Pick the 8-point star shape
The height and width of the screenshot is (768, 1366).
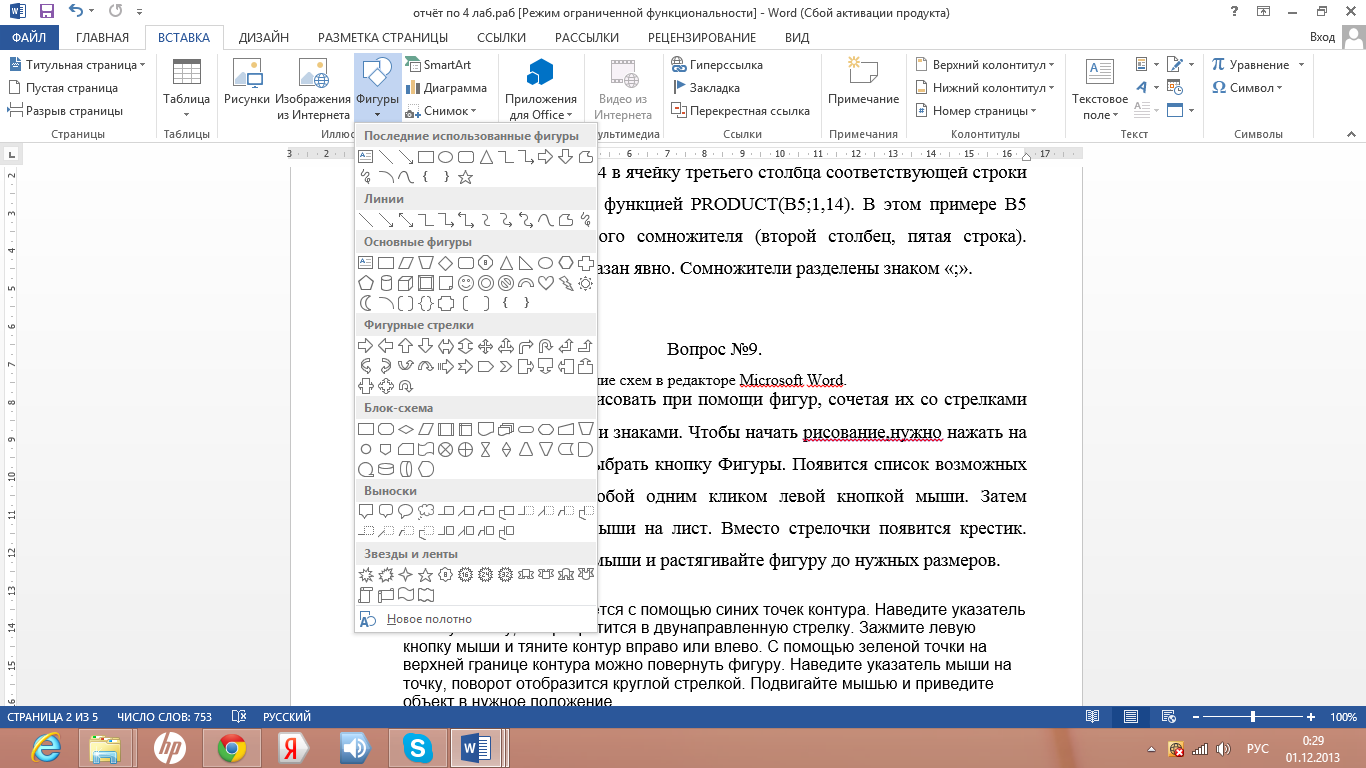click(x=445, y=575)
